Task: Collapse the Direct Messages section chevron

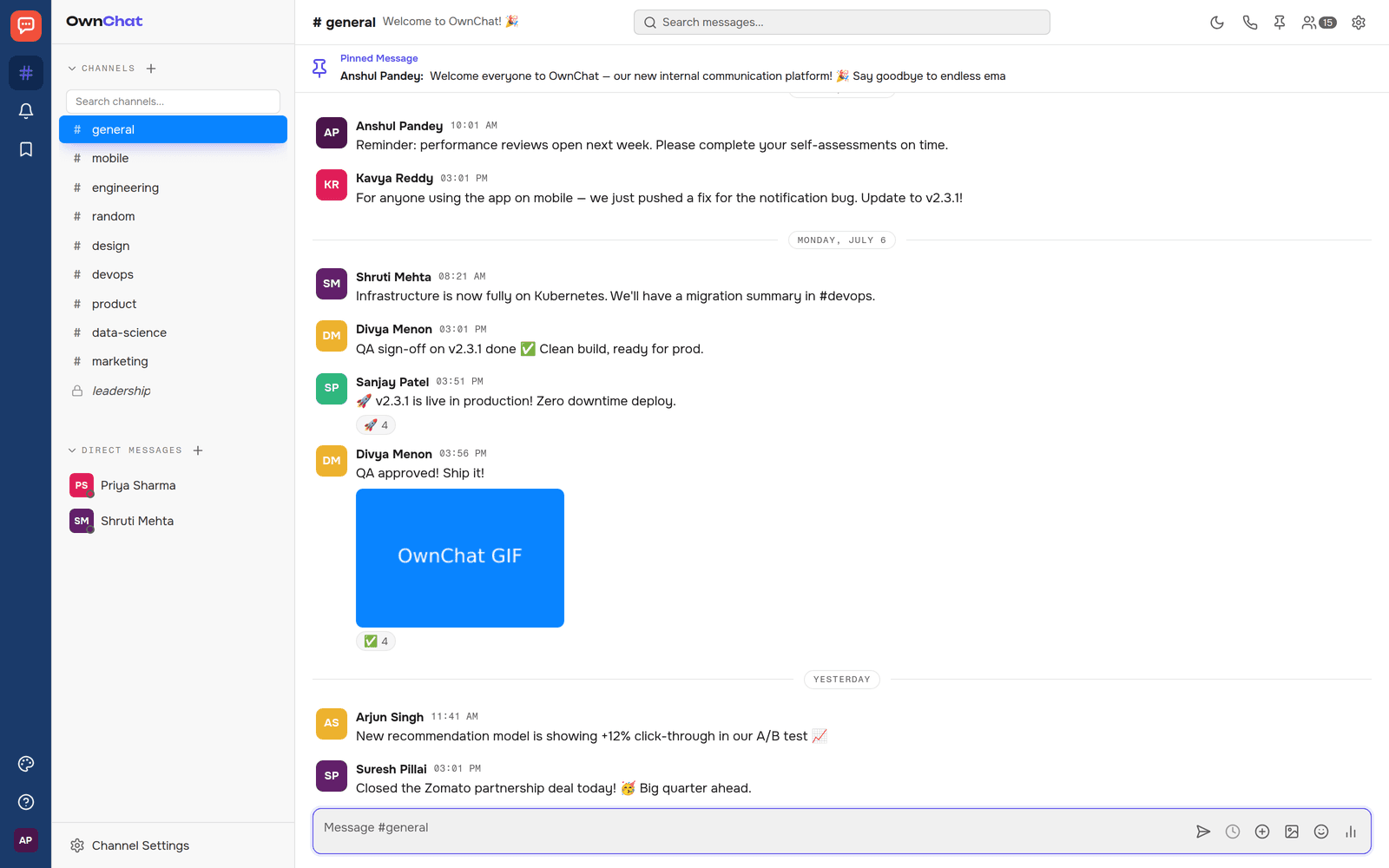Action: 72,450
